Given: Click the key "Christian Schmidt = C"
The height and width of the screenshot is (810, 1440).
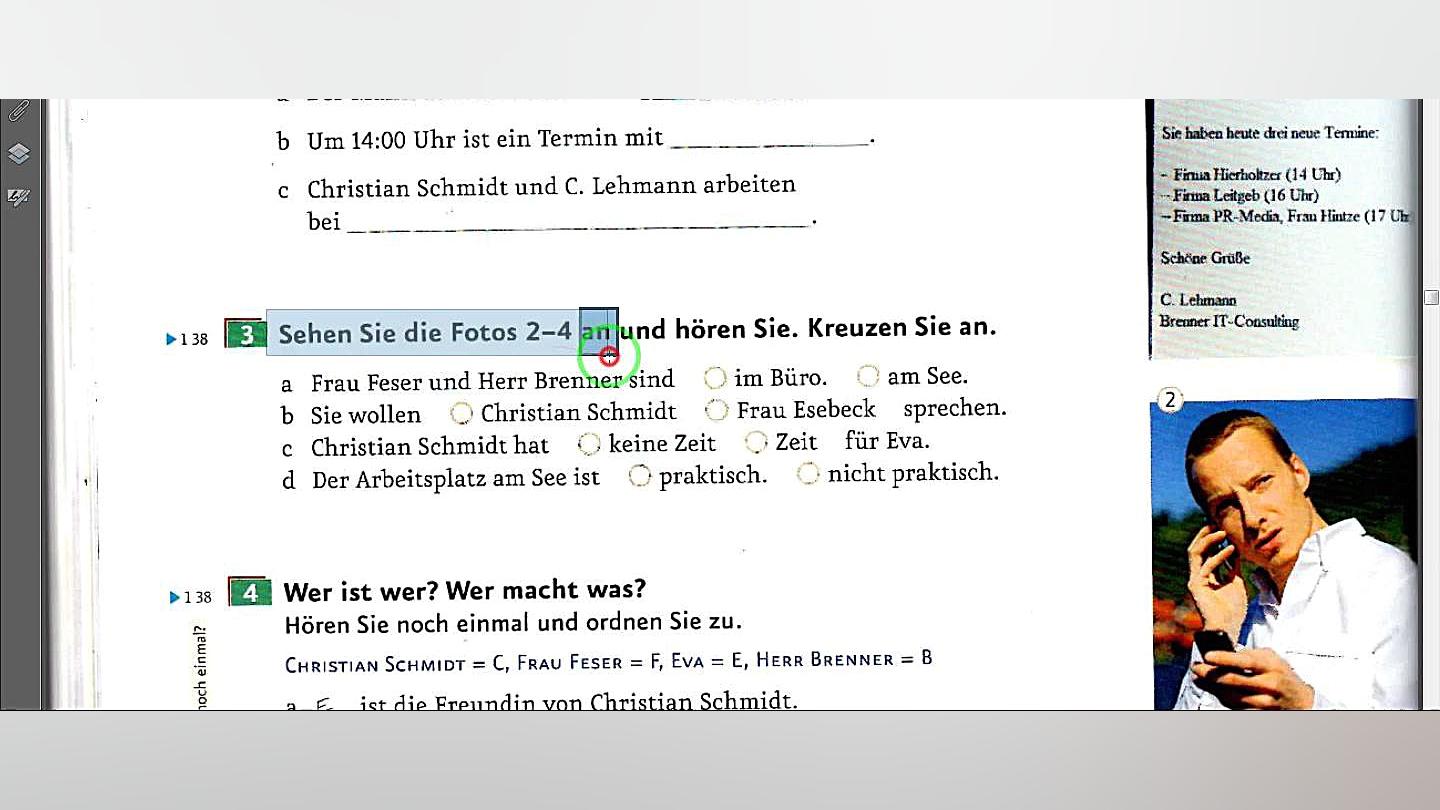Looking at the screenshot, I should point(395,665).
